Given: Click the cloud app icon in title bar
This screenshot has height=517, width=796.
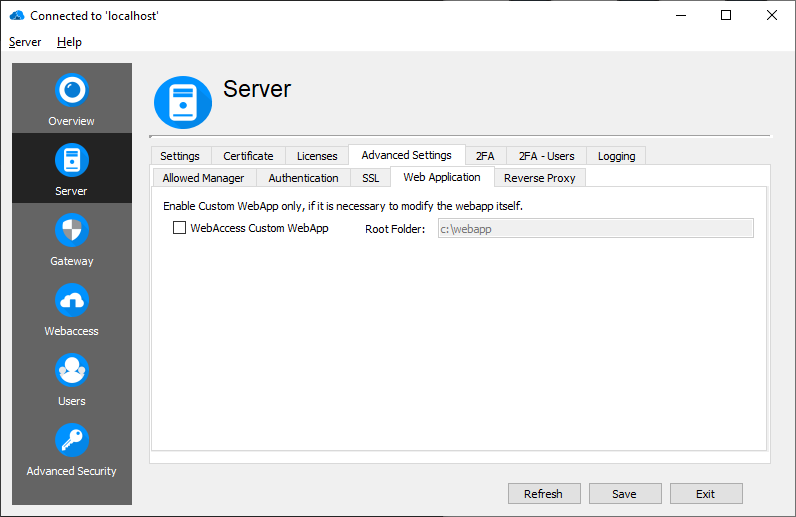Looking at the screenshot, I should 17,15.
